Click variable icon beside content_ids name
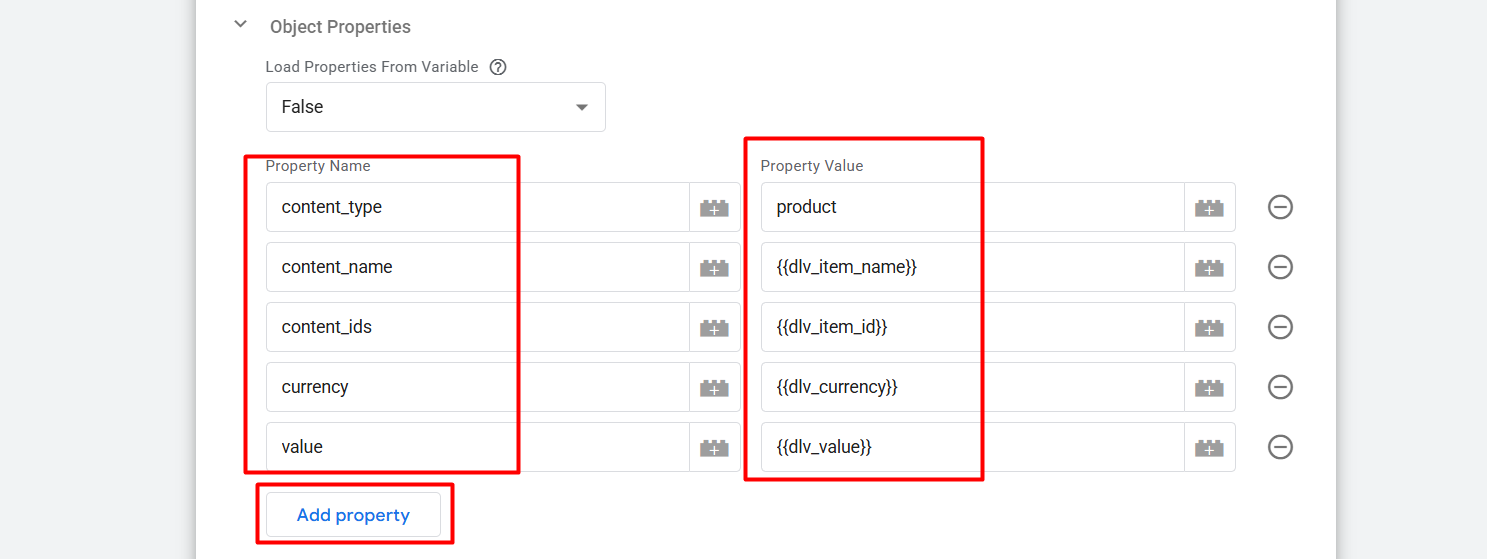Viewport: 1487px width, 559px height. 714,327
